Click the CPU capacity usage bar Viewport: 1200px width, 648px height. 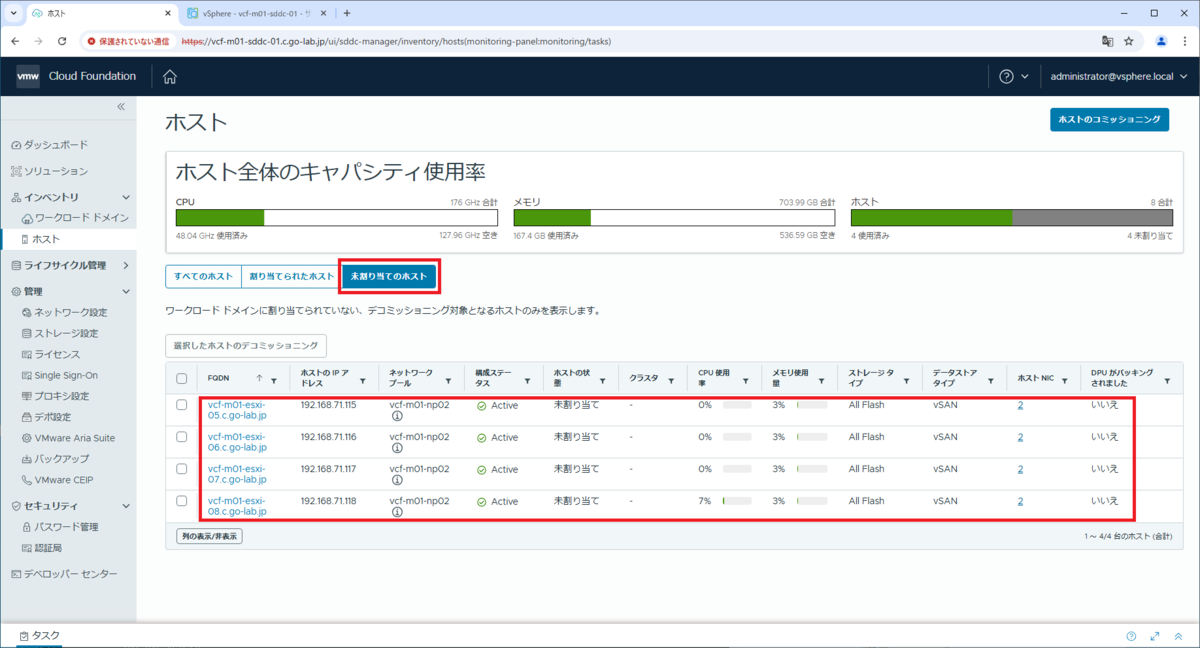pos(337,217)
